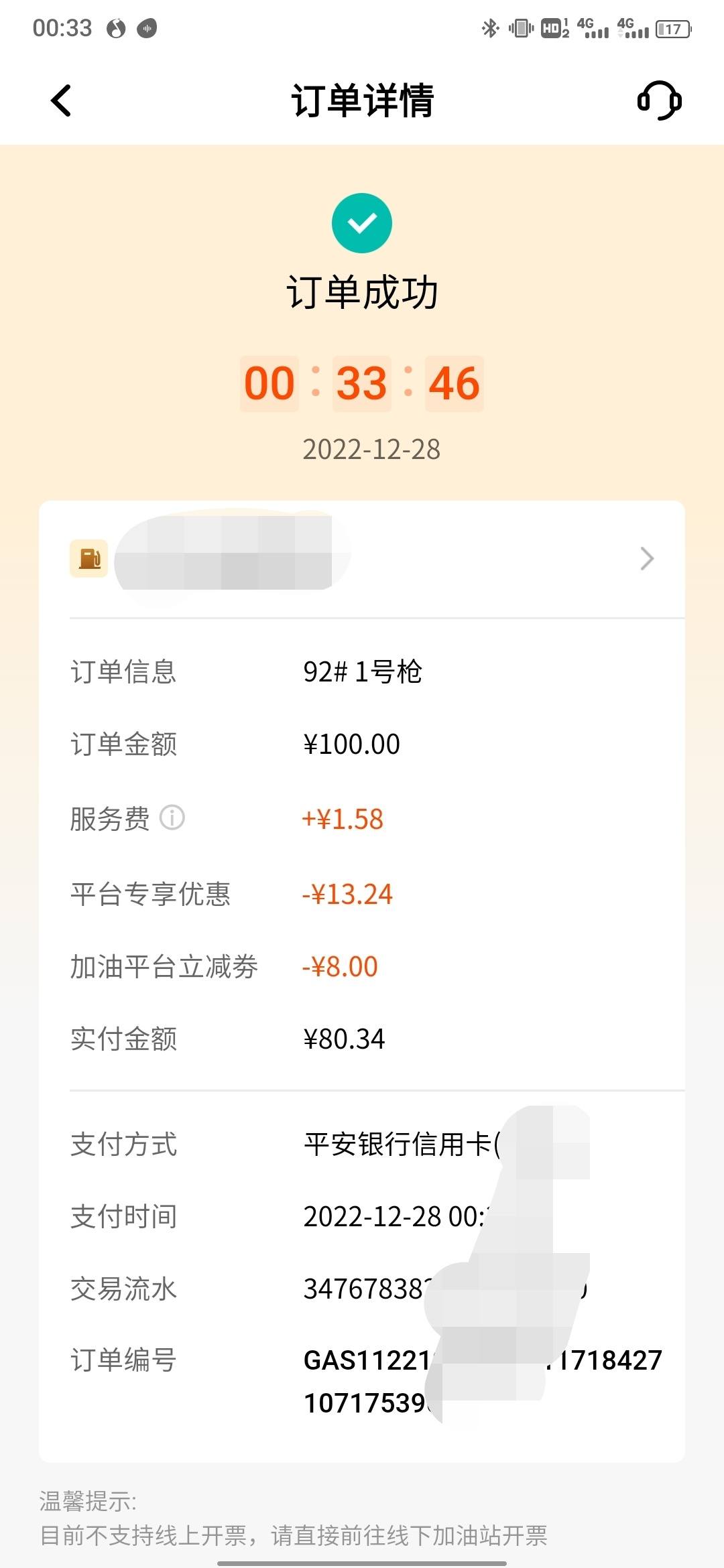724x1568 pixels.
Task: Tap the gas pump station icon
Action: click(x=89, y=558)
